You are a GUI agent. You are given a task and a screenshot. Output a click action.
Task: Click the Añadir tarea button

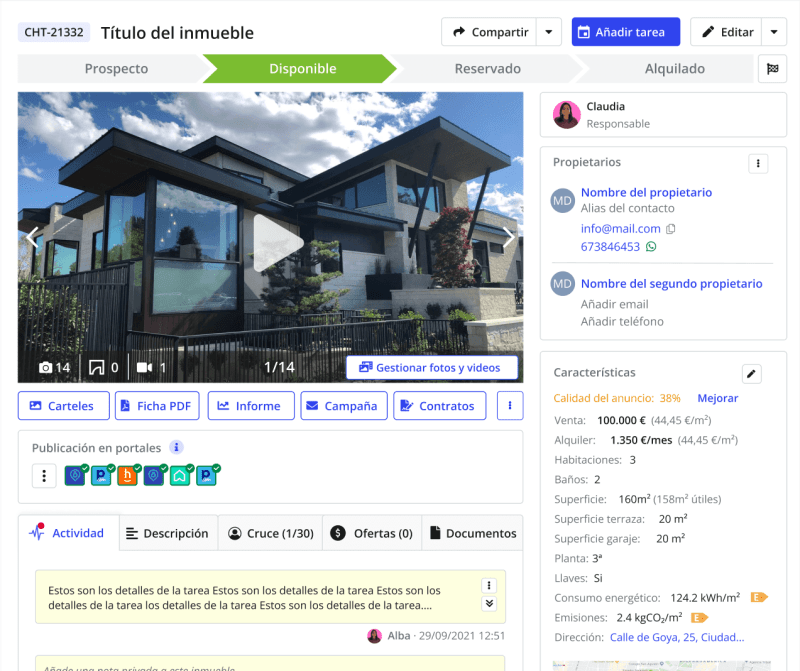point(625,32)
